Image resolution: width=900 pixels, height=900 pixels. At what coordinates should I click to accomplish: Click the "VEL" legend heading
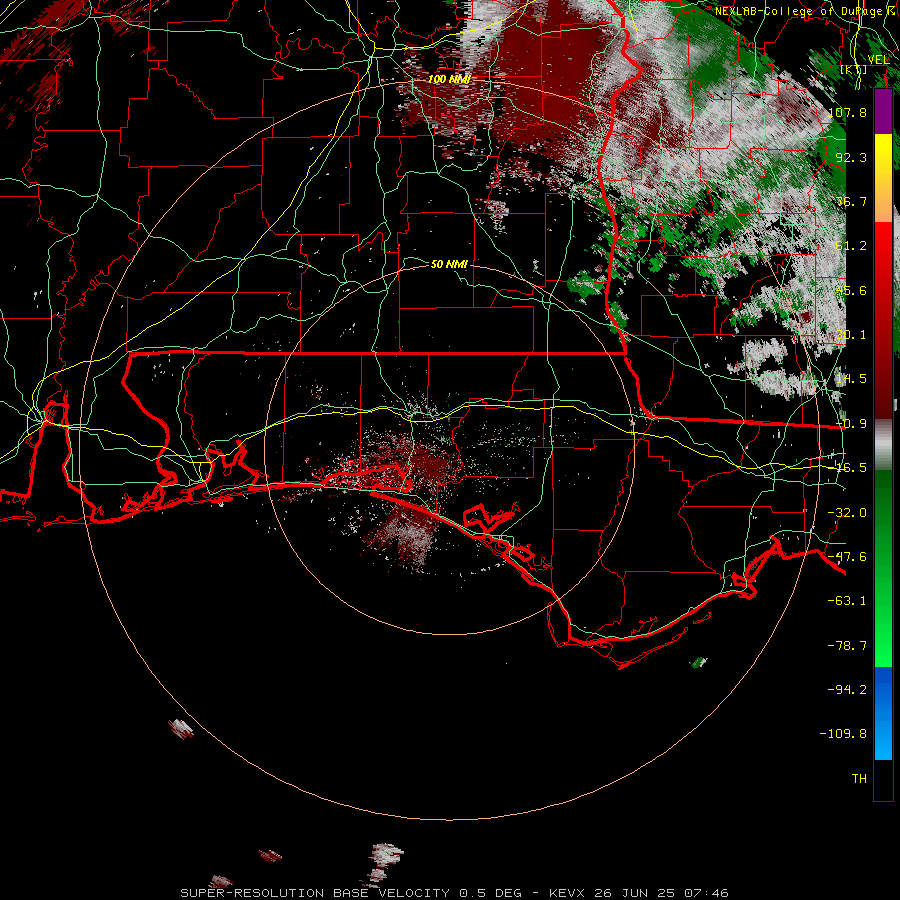point(878,60)
